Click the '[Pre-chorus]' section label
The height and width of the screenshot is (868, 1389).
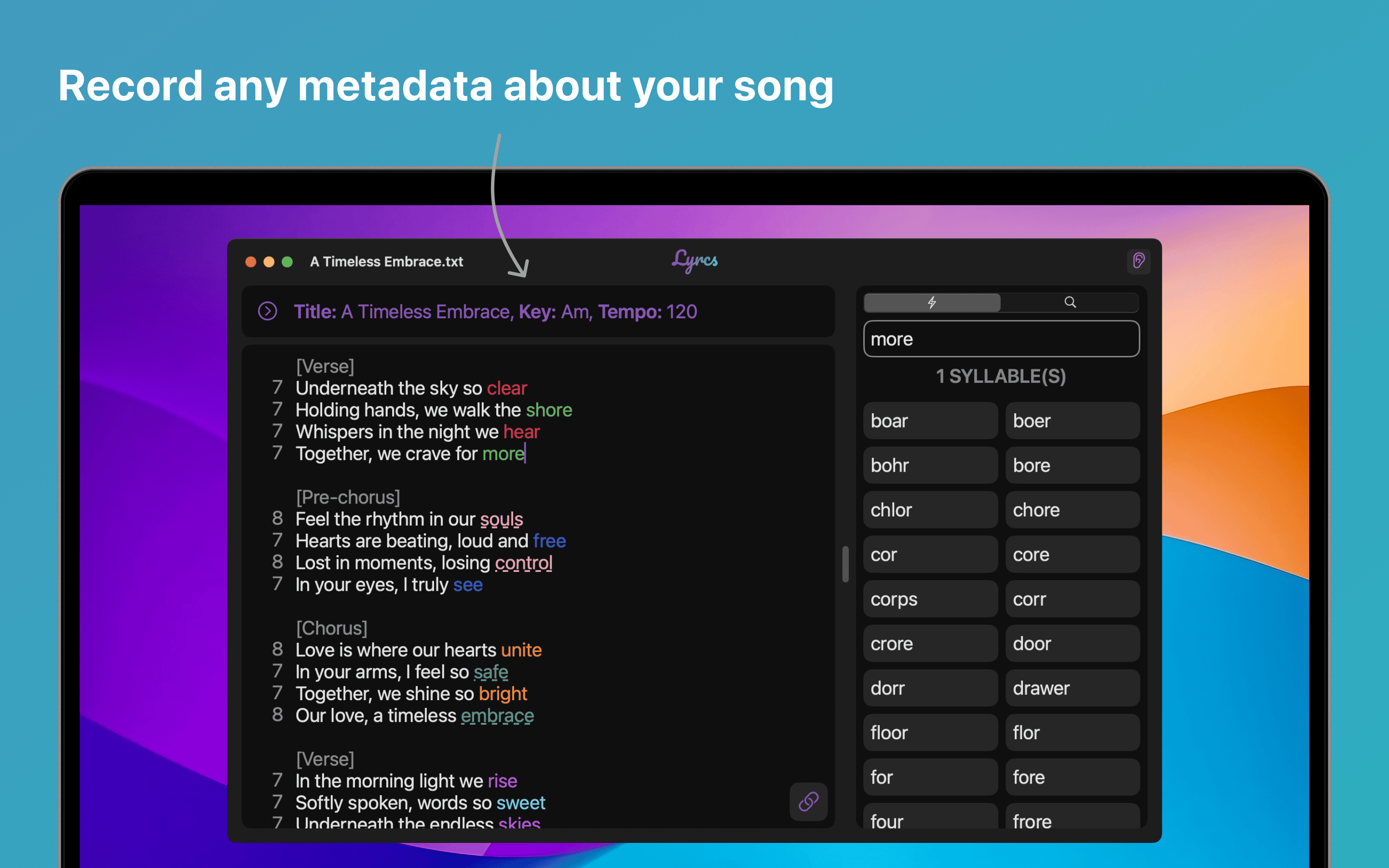348,497
